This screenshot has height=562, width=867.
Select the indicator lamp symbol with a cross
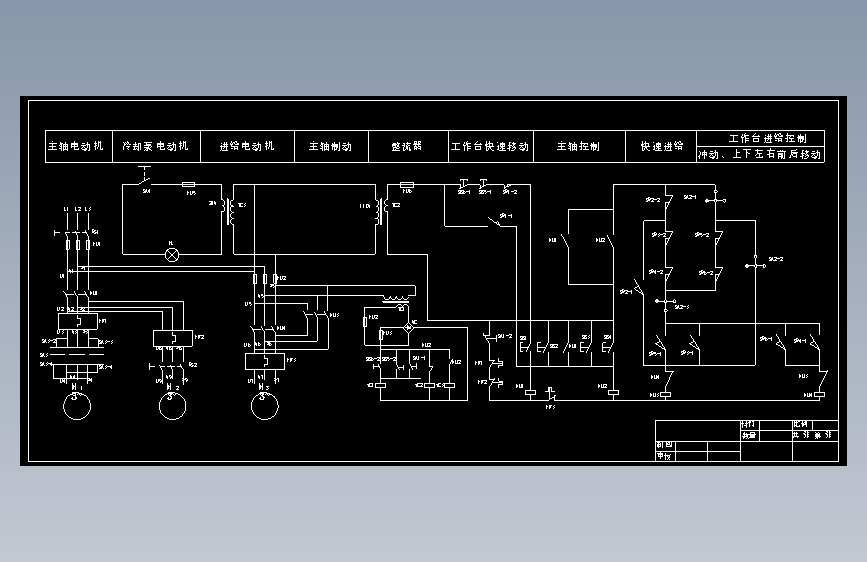point(173,255)
